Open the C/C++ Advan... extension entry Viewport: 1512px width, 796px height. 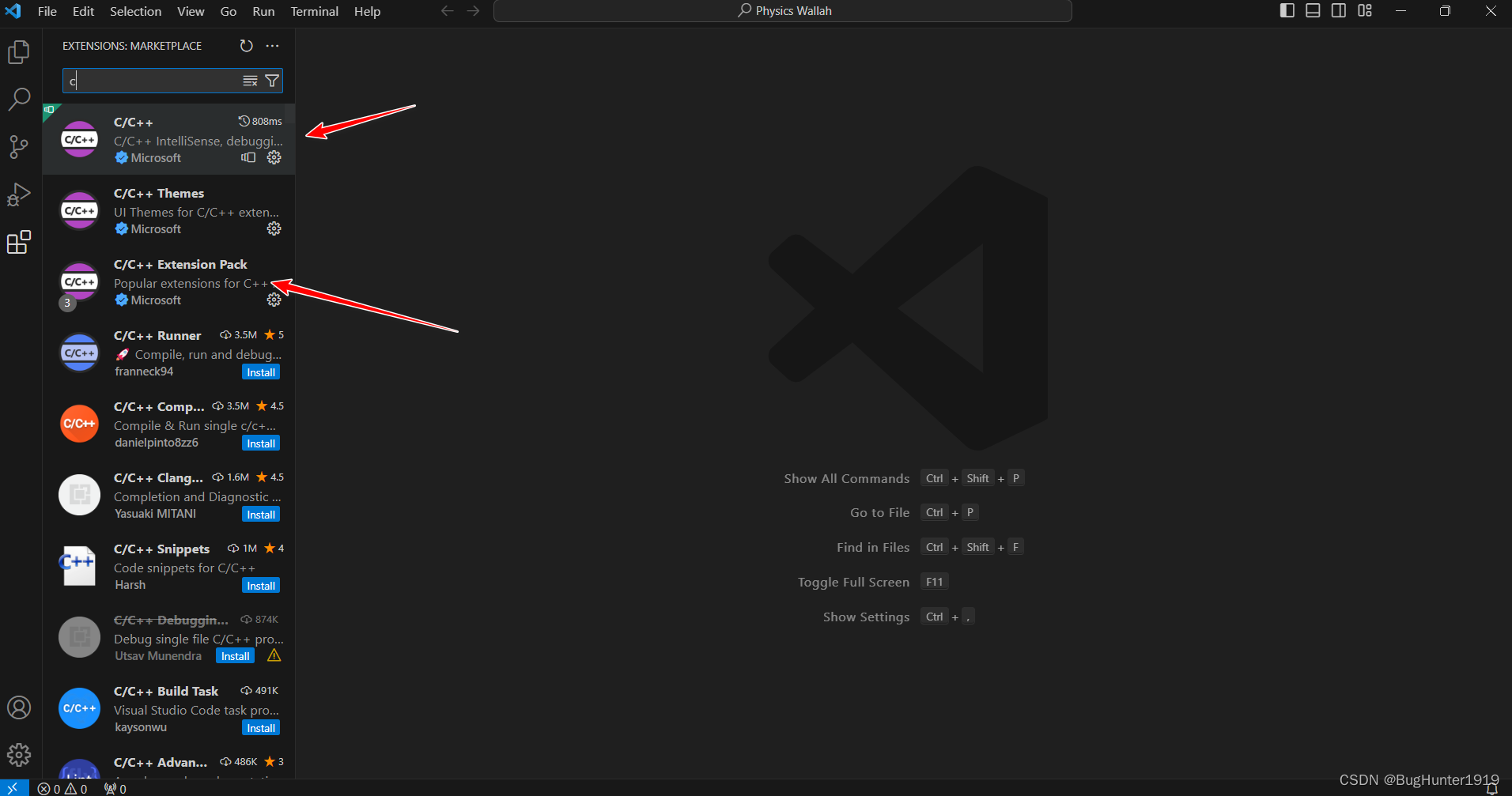pos(169,764)
